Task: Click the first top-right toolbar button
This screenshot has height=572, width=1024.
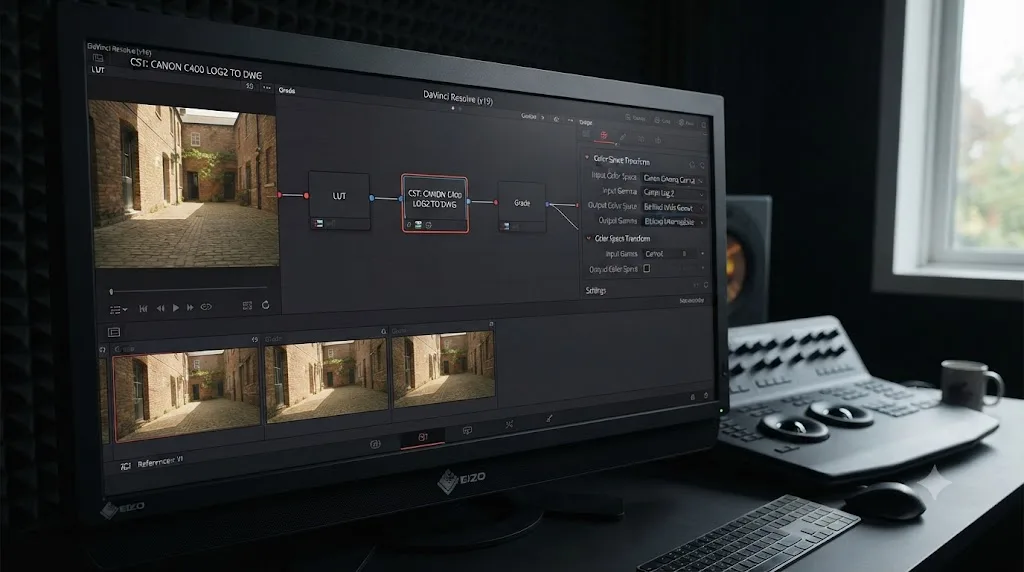Action: [636, 118]
